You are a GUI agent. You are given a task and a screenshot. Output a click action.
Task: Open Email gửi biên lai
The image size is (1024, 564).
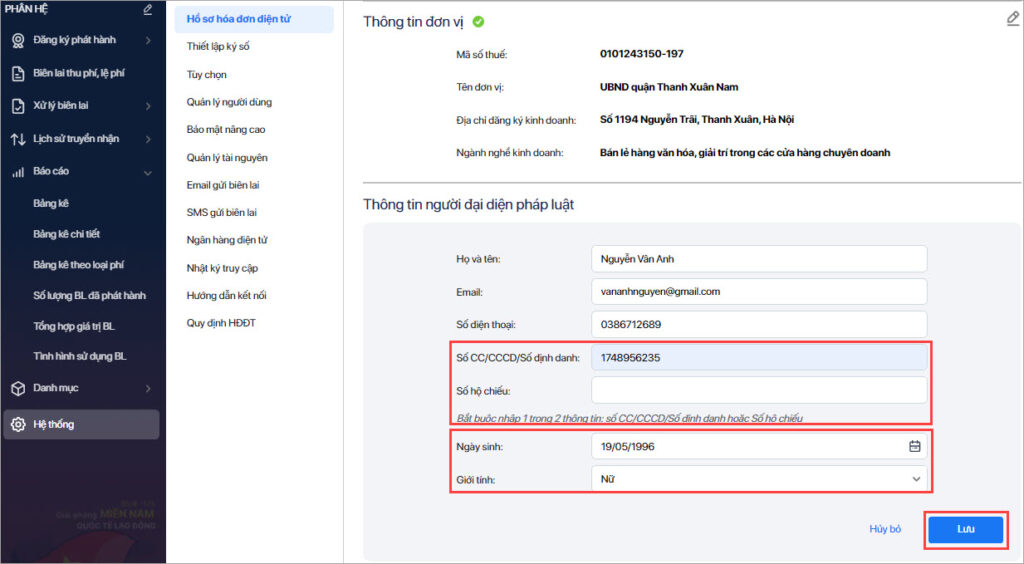click(x=223, y=185)
